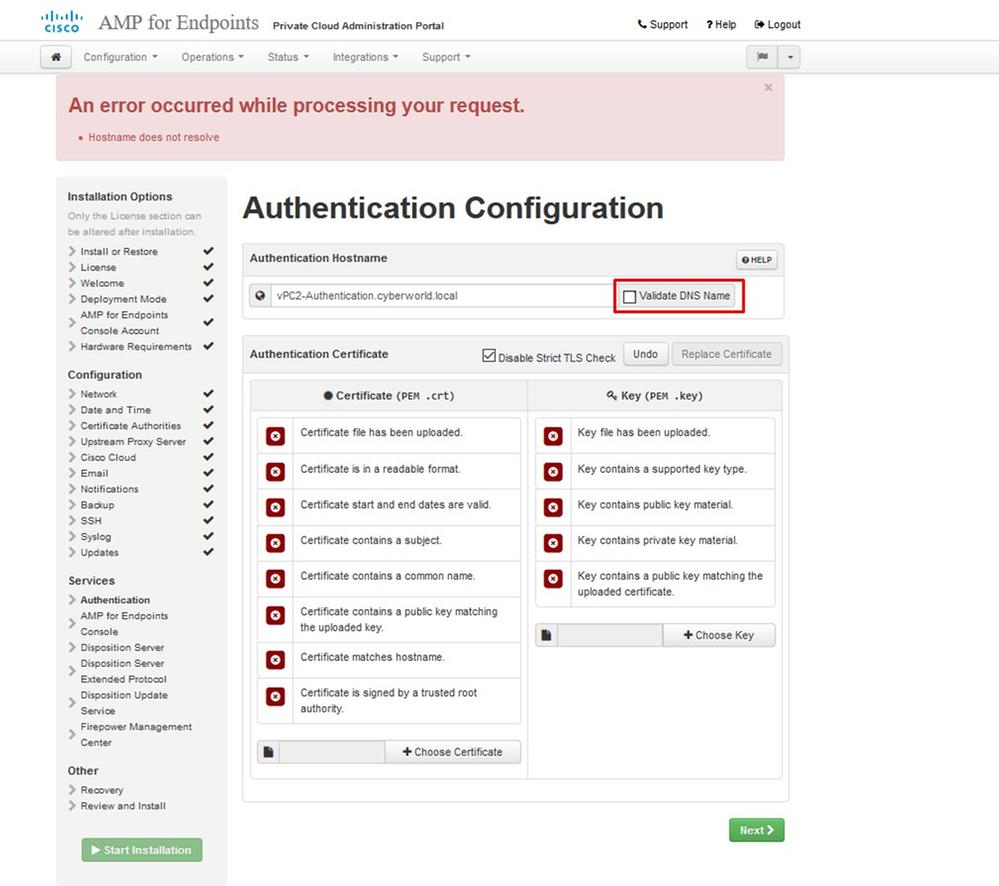Open Email configuration section
Screen dimensions: 999x886
point(94,473)
